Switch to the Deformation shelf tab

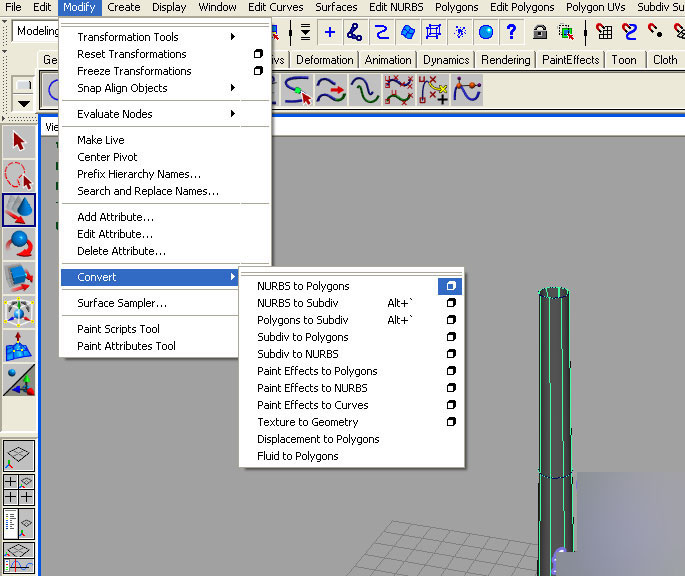tap(325, 60)
